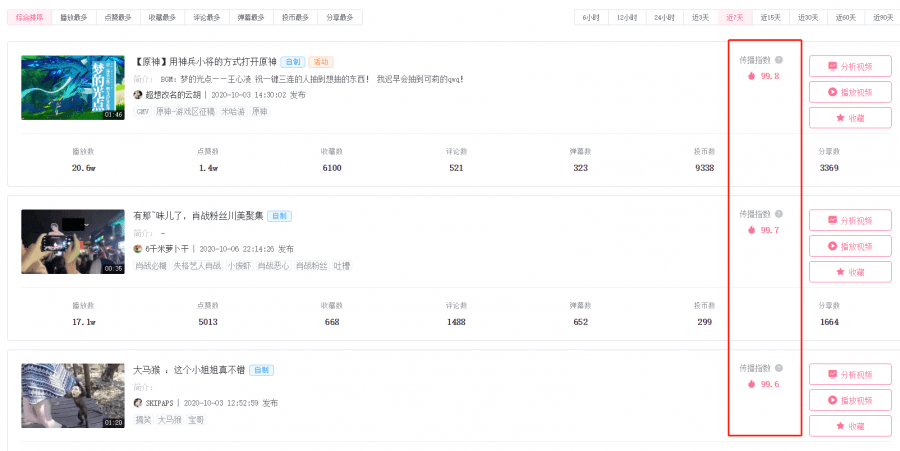Choose the 24小时 time range
Screen dimensions: 900x451
(x=665, y=17)
